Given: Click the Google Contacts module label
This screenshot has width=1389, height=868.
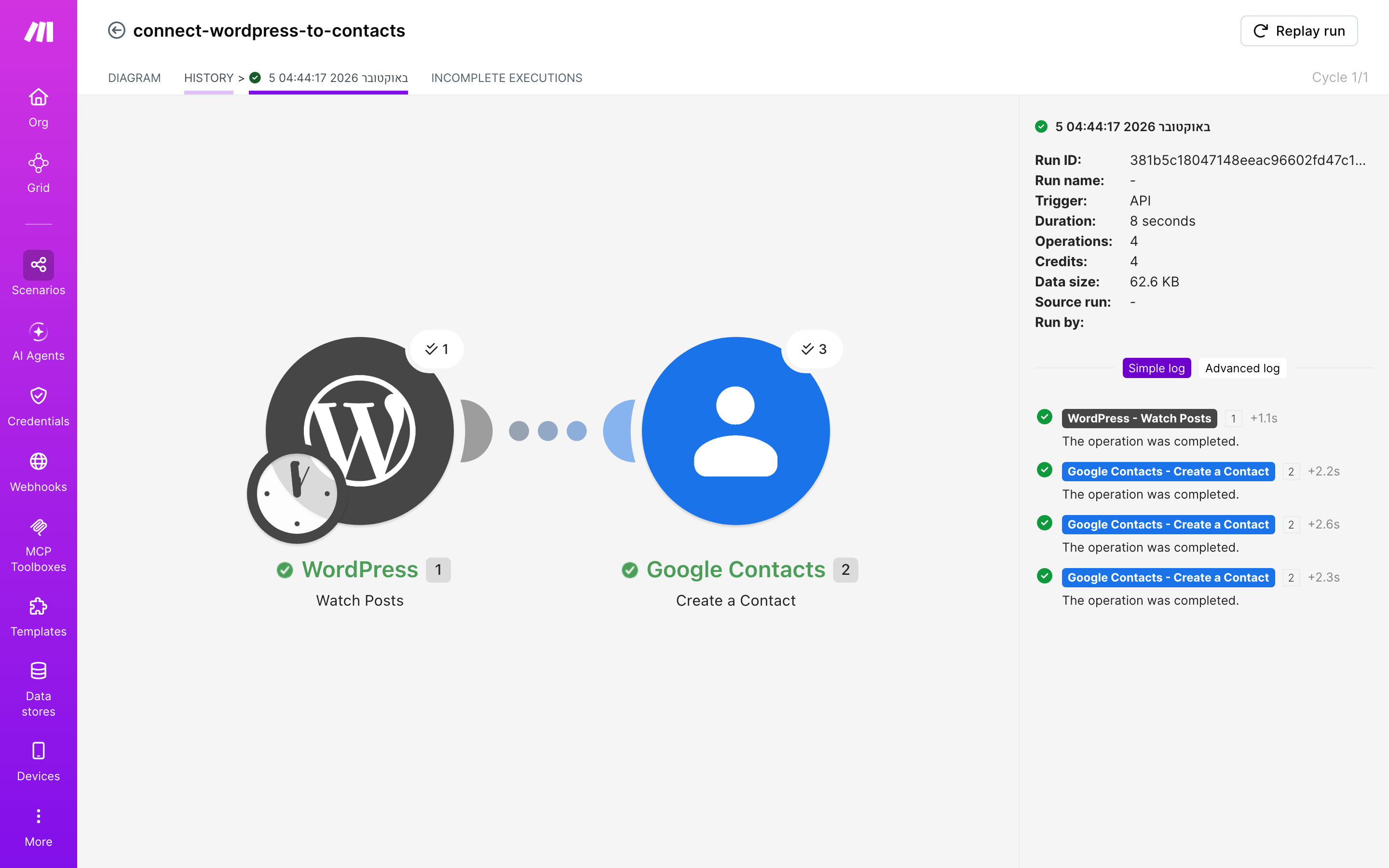Looking at the screenshot, I should point(736,570).
